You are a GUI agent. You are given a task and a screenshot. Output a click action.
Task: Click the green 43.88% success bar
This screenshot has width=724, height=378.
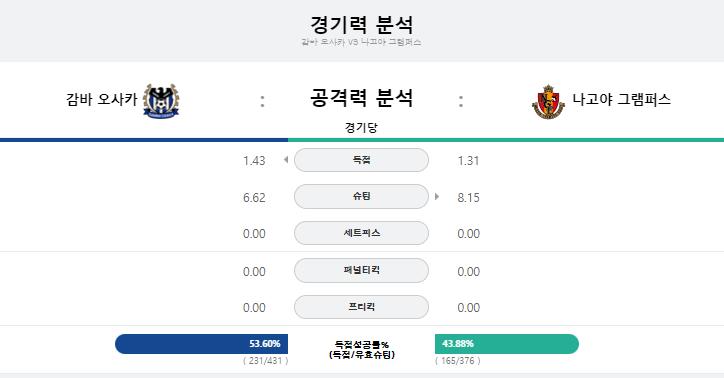pos(507,344)
